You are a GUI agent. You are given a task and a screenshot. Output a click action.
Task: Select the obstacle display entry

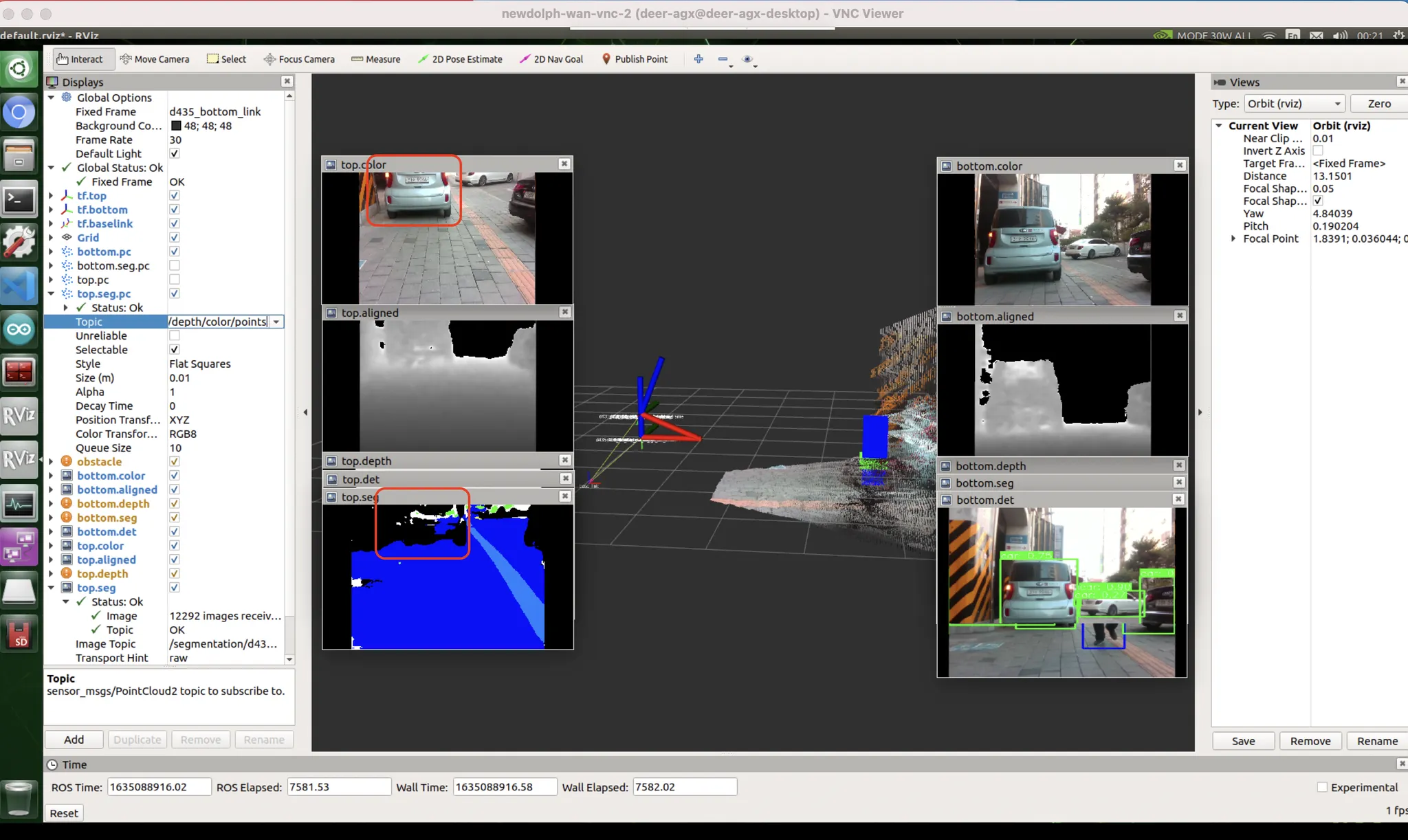[x=99, y=462]
